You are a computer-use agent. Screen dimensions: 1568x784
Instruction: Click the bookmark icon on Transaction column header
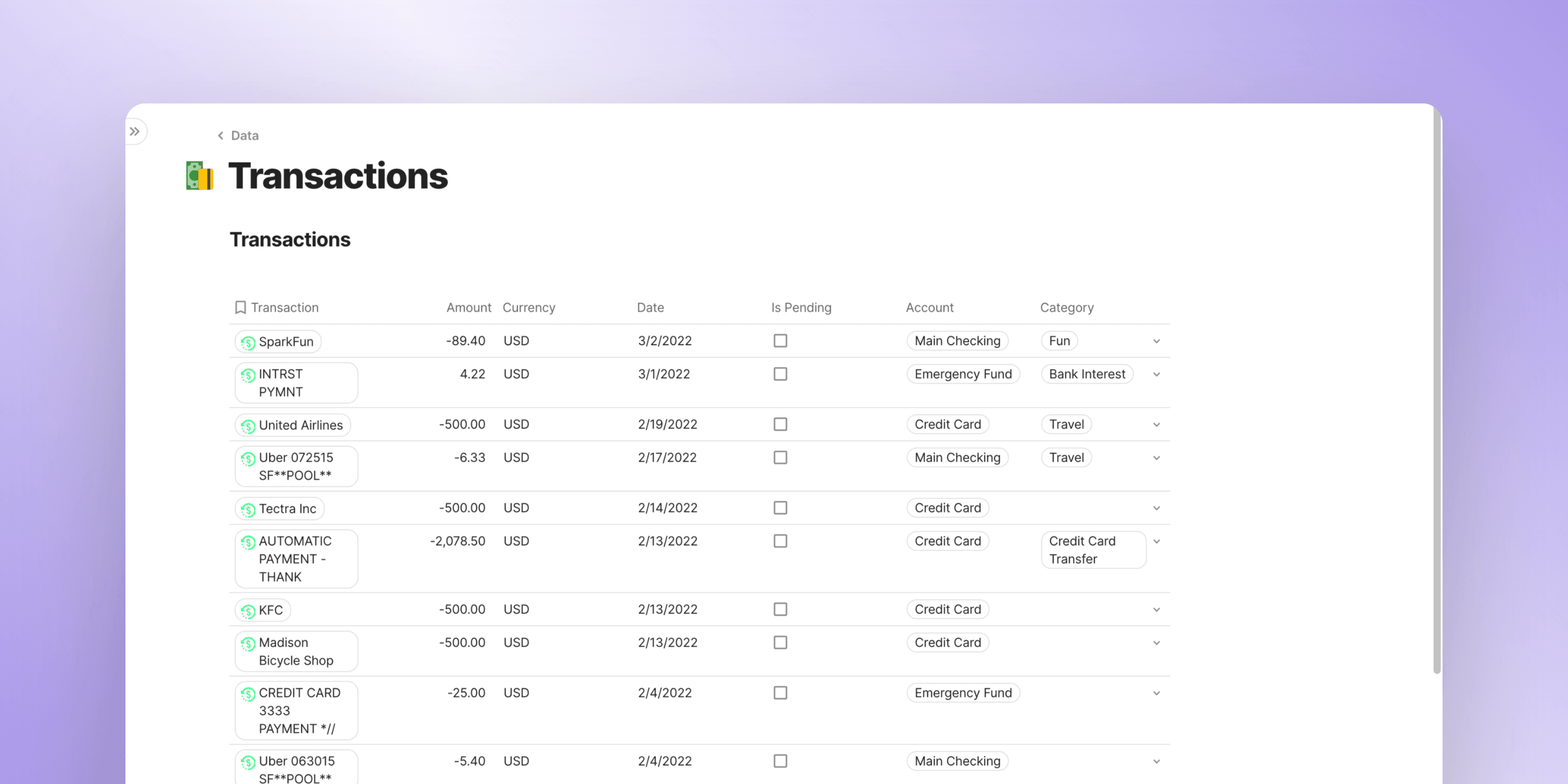pos(240,307)
